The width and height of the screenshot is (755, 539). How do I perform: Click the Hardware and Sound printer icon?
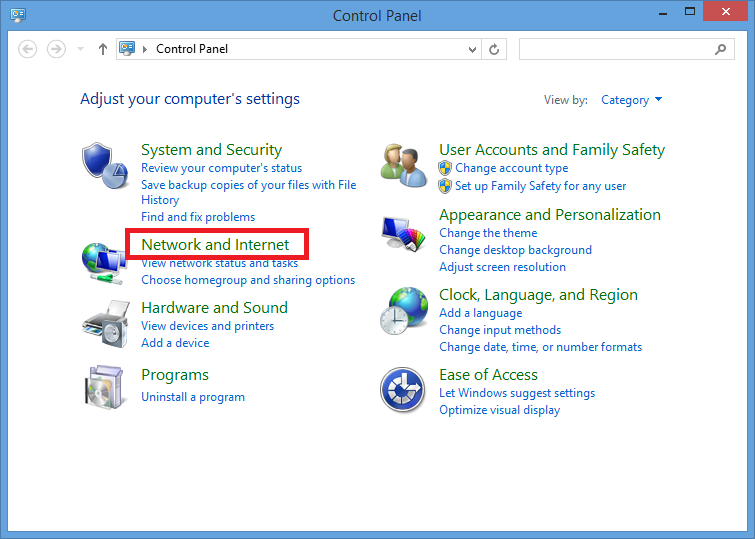point(106,324)
